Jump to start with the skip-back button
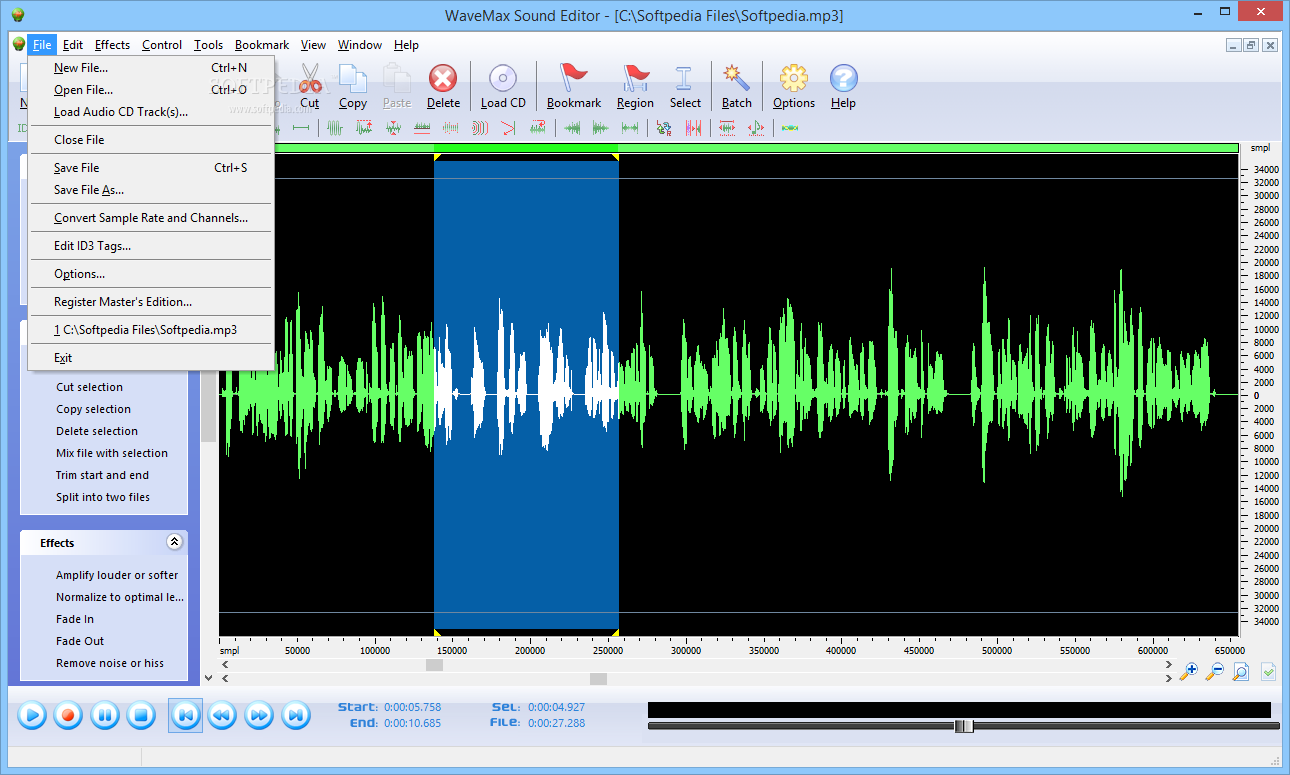This screenshot has height=775, width=1290. click(185, 715)
